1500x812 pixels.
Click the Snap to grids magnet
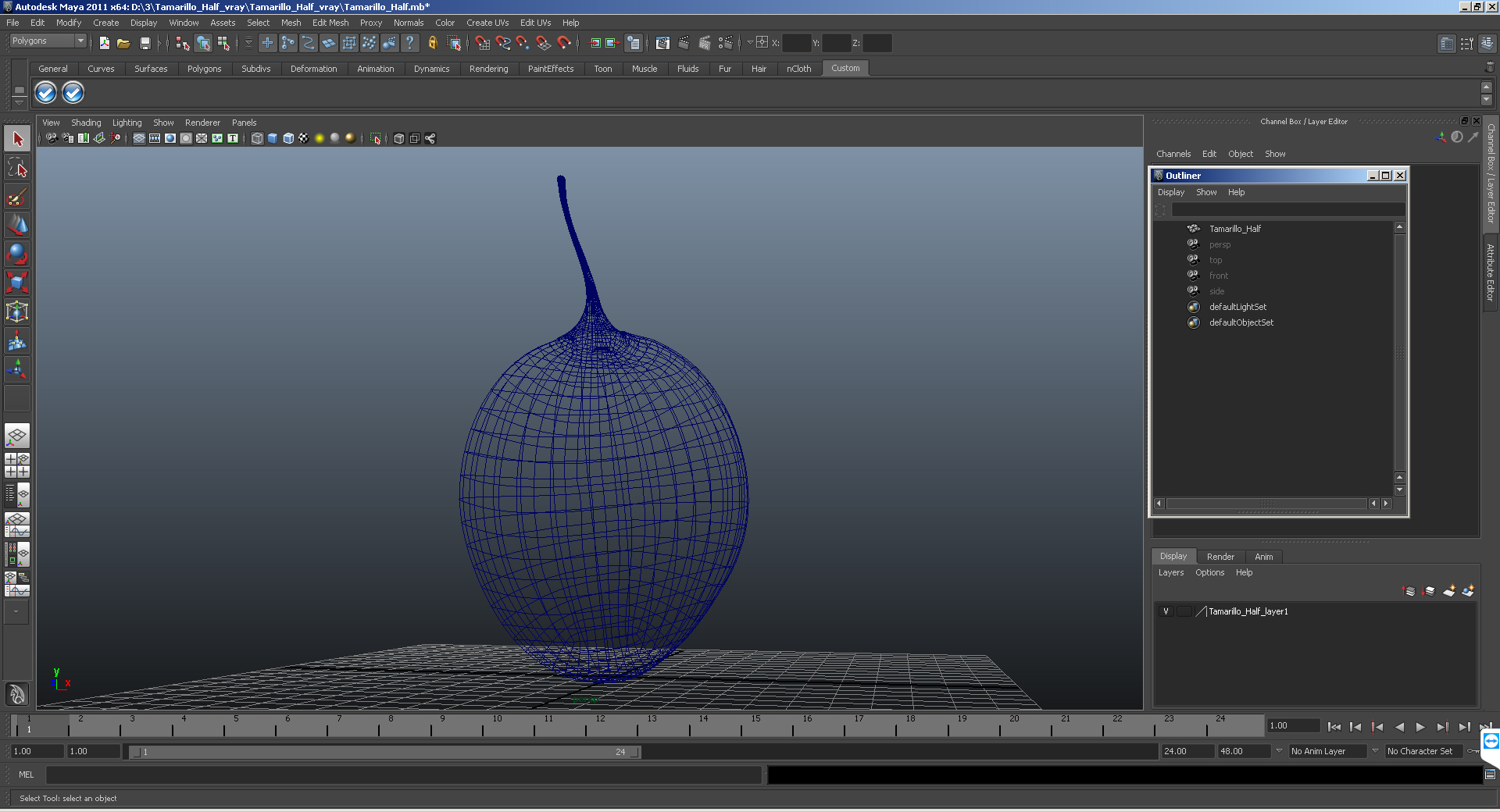pos(482,43)
